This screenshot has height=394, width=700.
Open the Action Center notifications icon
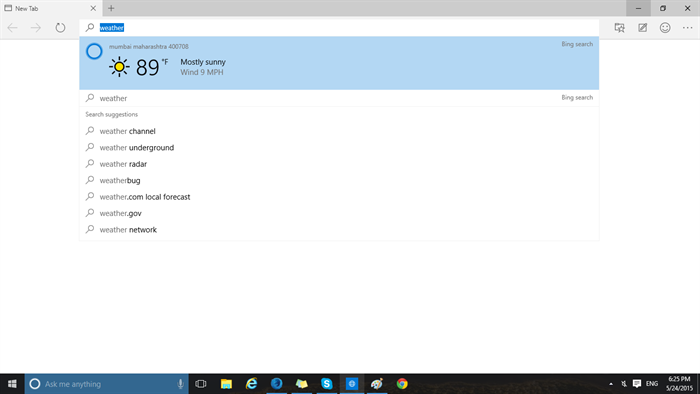point(637,384)
